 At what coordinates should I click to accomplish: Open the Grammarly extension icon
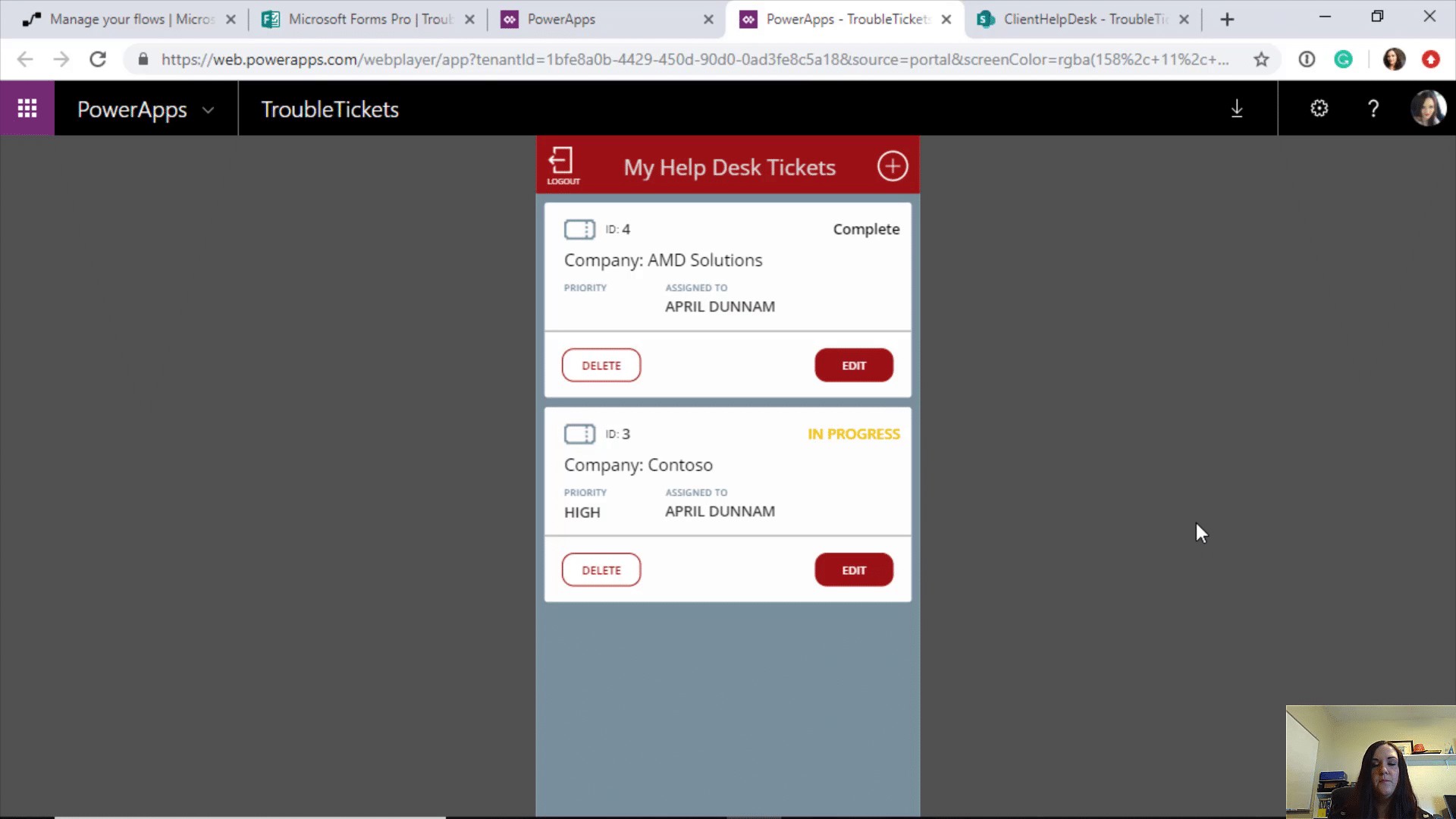coord(1343,59)
